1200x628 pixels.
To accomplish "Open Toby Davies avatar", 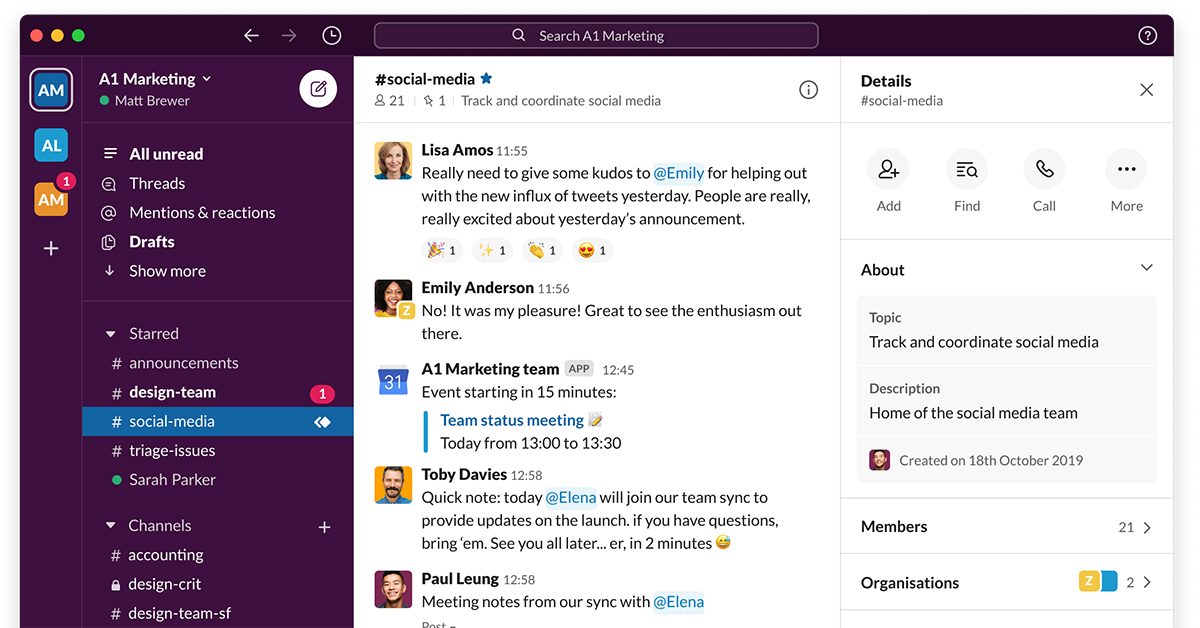I will (393, 485).
